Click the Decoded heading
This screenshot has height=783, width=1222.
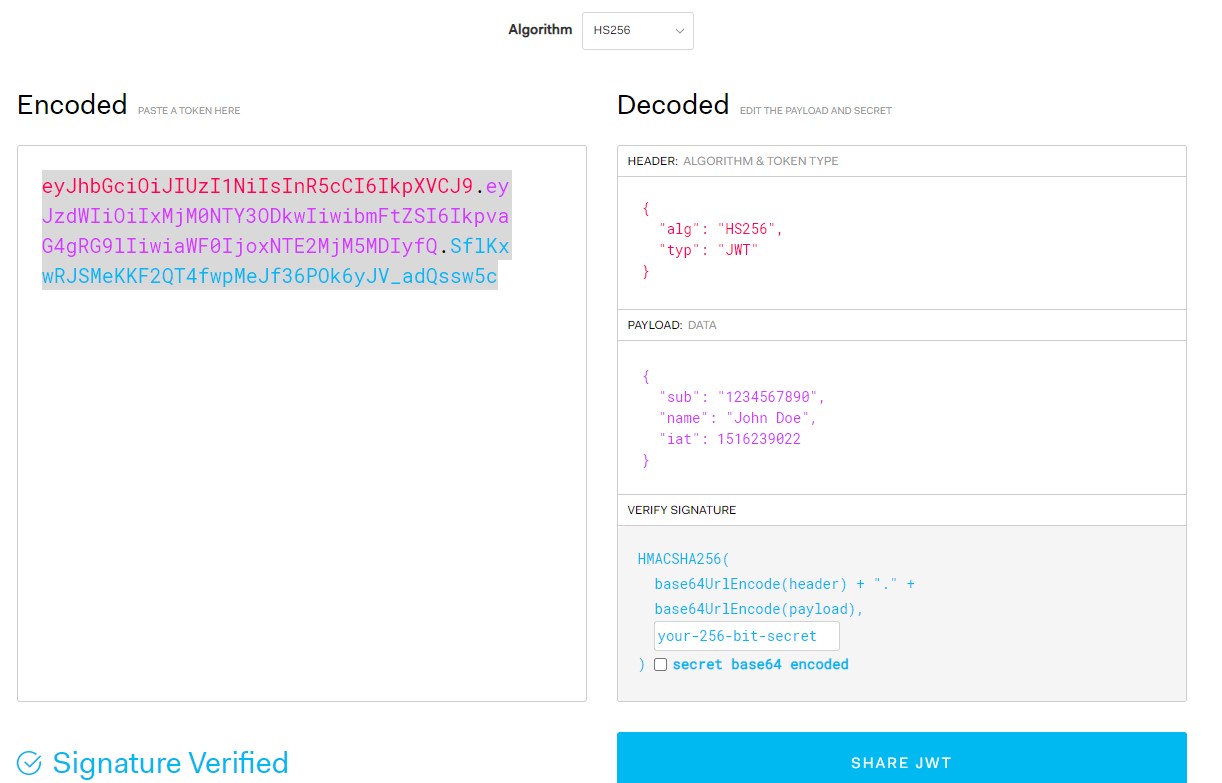tap(673, 105)
